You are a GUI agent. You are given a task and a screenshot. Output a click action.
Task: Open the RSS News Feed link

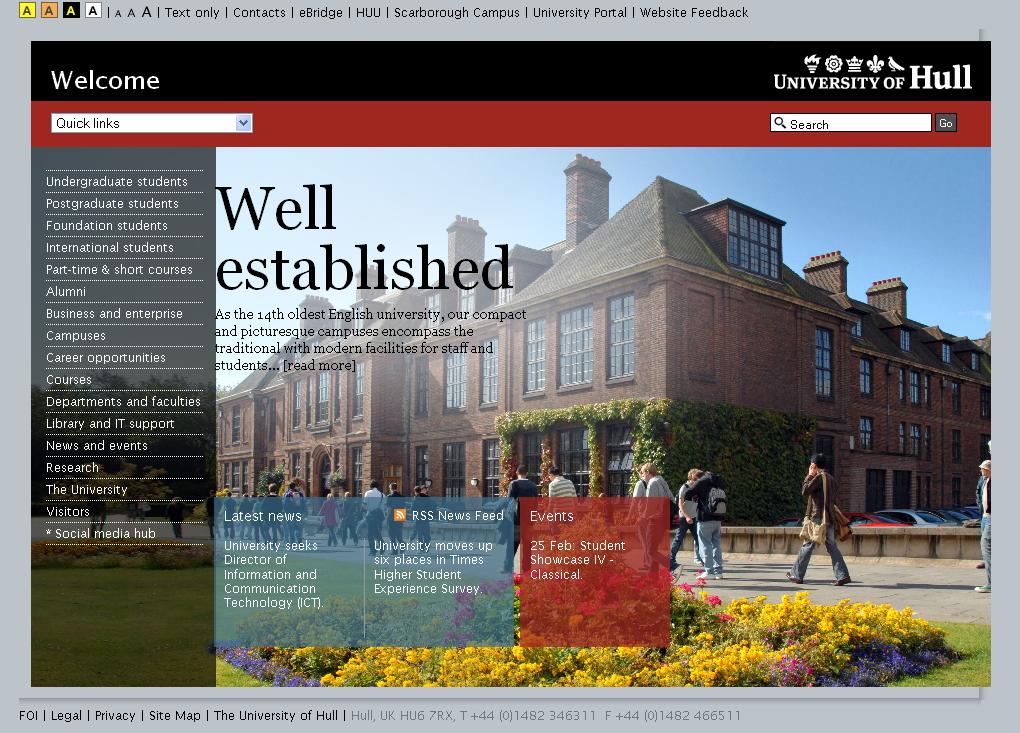(x=457, y=516)
